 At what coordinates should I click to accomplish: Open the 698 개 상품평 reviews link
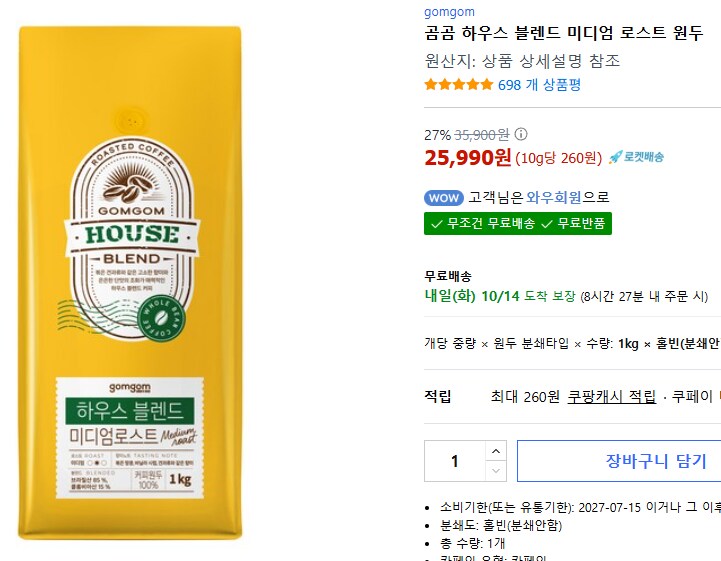[x=539, y=85]
